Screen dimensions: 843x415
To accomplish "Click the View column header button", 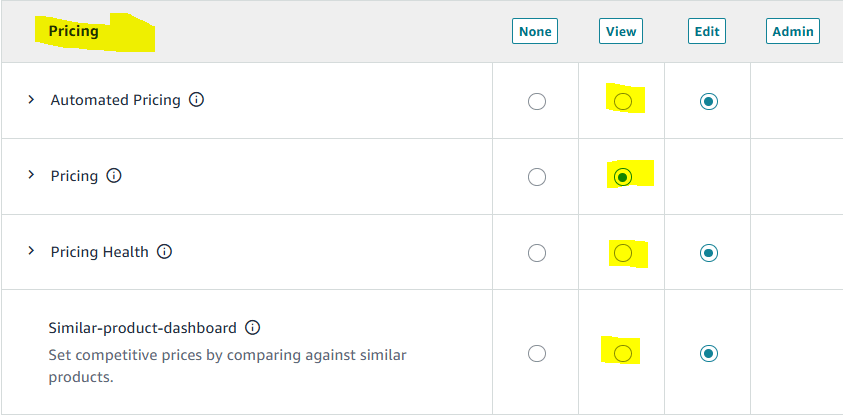I will tap(621, 32).
